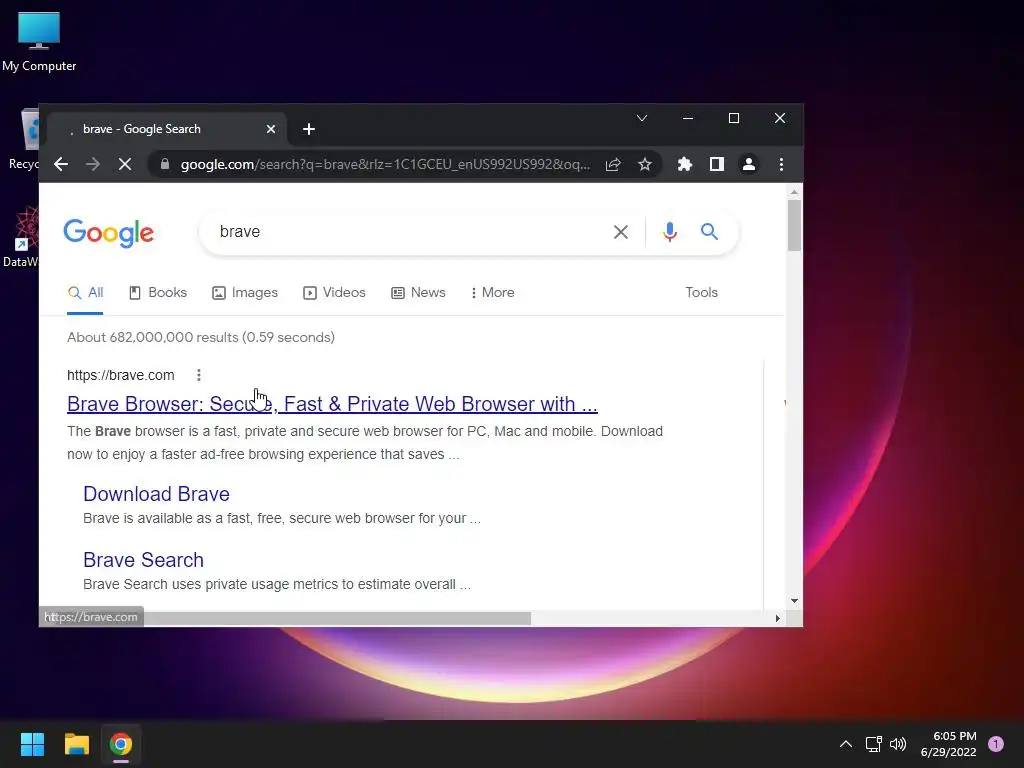Switch to Books results tab

[x=158, y=293]
